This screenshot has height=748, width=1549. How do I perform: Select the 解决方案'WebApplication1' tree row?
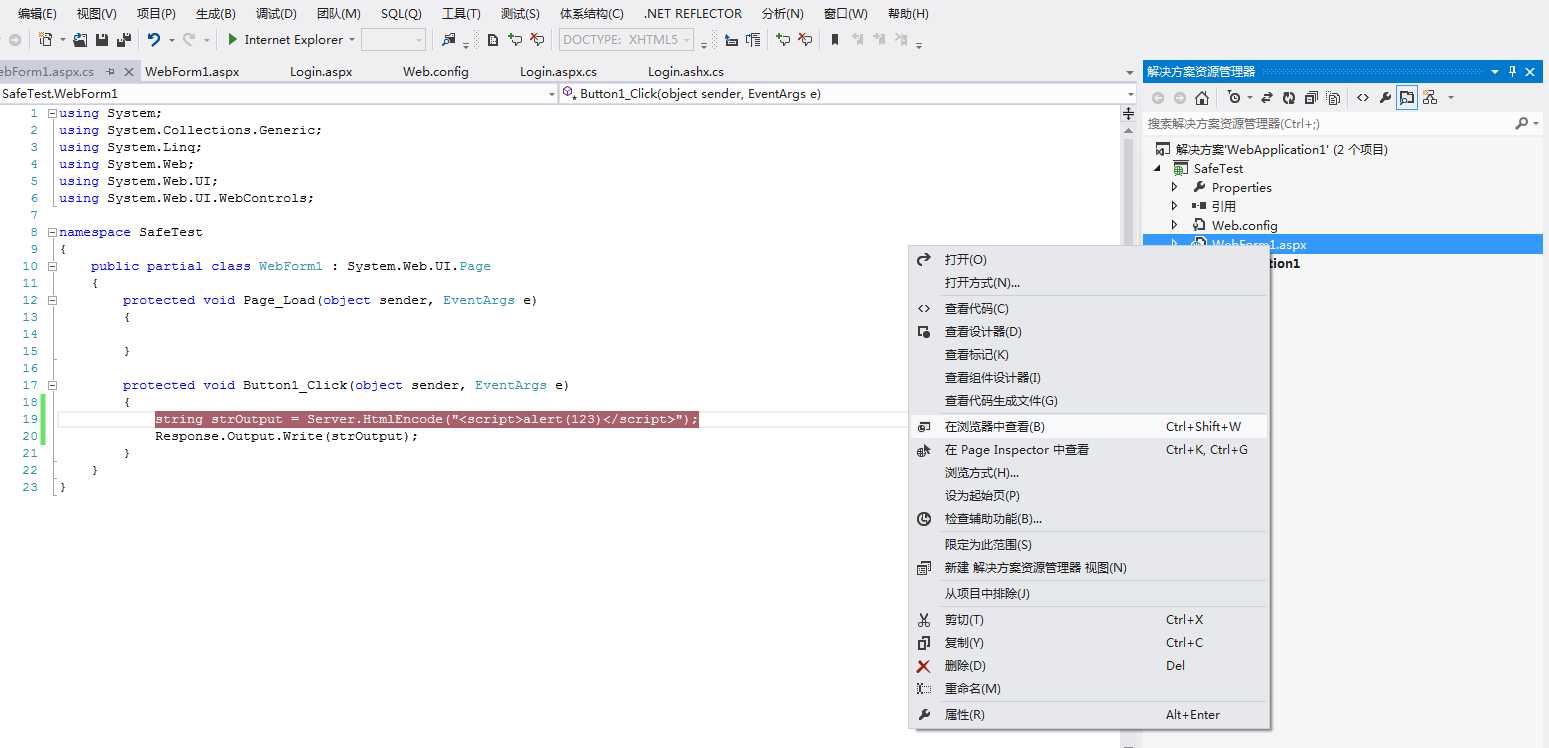click(x=1343, y=149)
